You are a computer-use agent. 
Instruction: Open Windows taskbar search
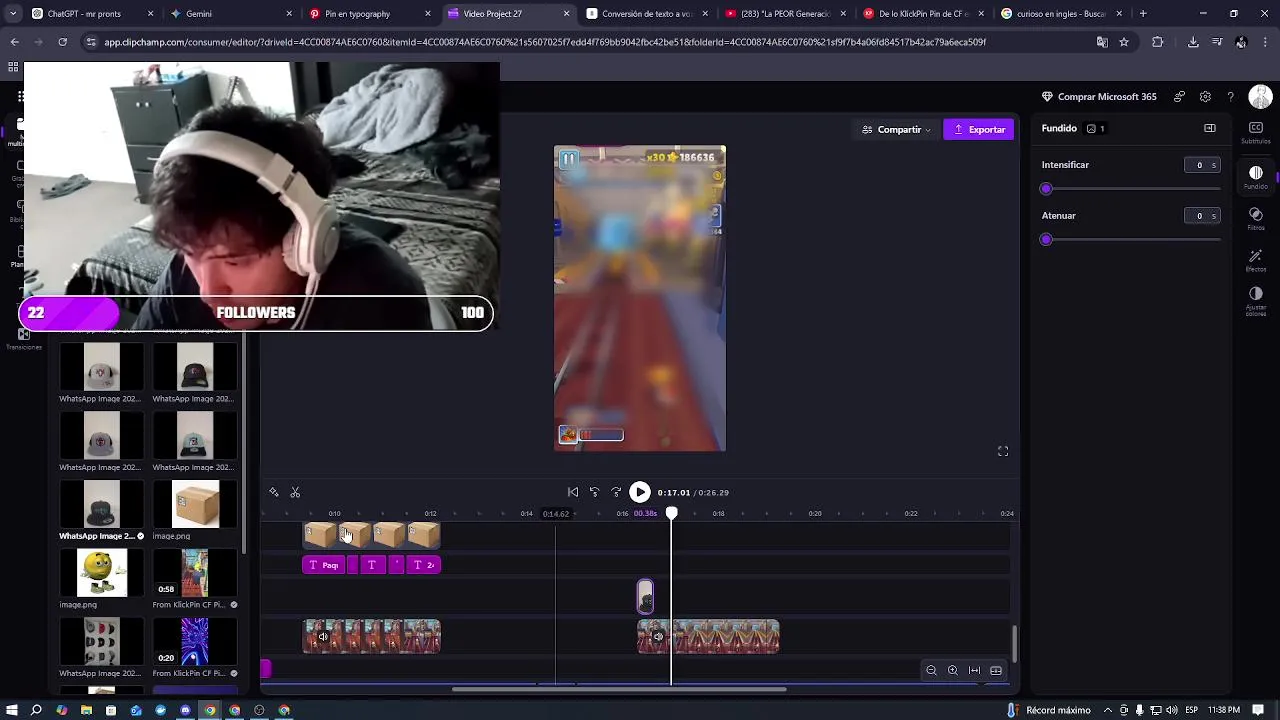(37, 710)
